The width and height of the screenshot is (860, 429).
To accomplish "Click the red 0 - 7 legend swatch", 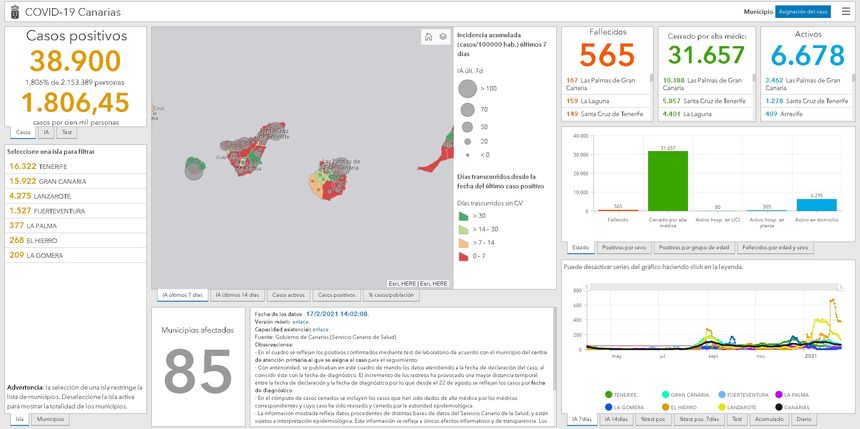I will [464, 255].
